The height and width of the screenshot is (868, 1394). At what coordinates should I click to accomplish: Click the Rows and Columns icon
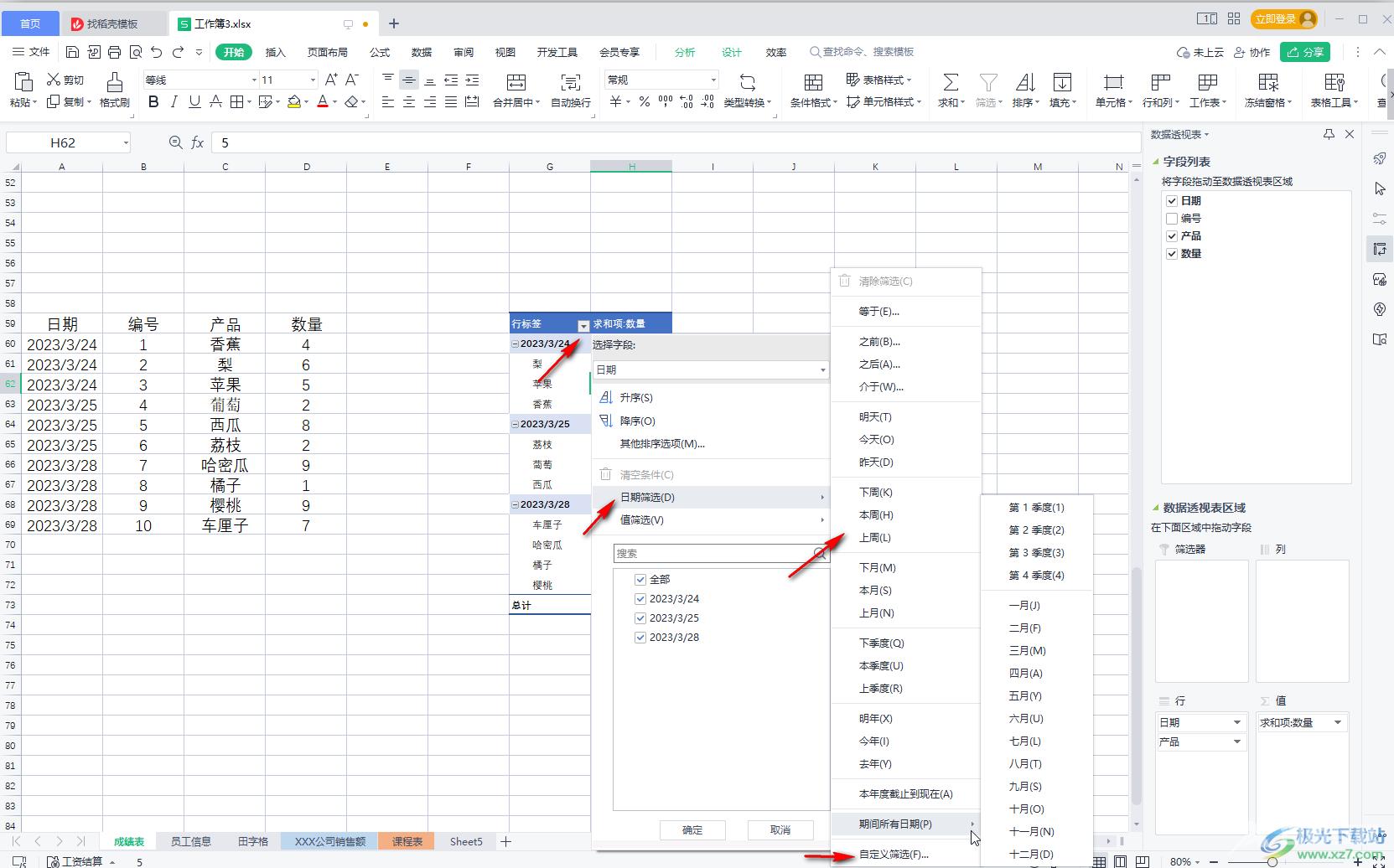click(1161, 81)
